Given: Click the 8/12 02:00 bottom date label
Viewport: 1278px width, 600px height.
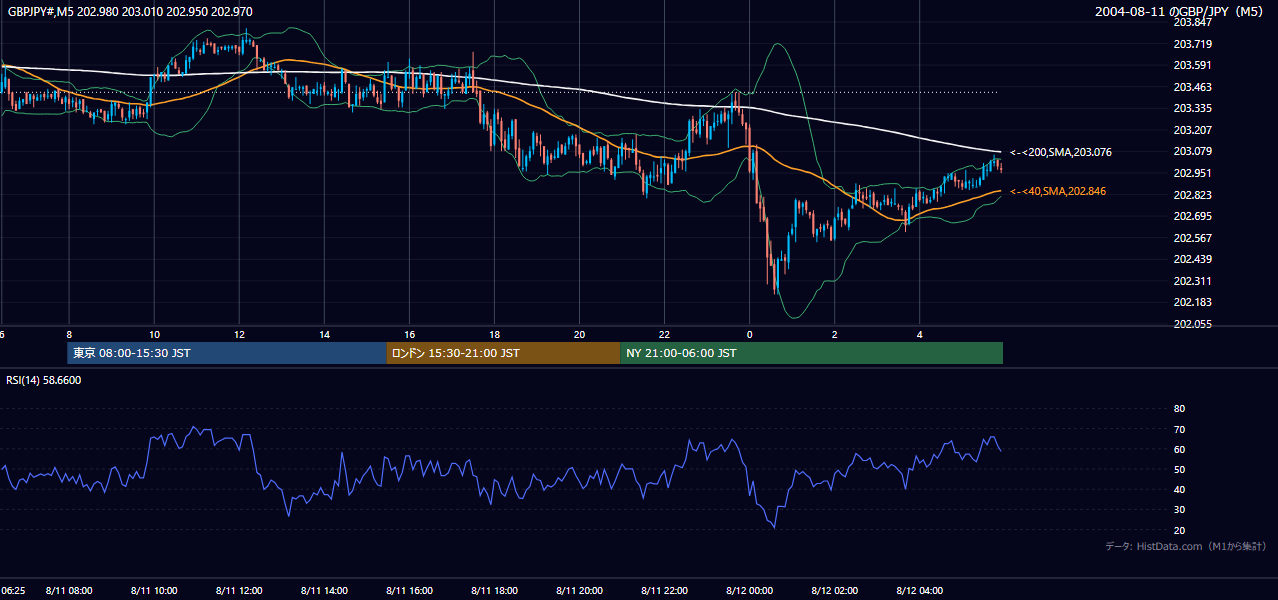Looking at the screenshot, I should [x=834, y=591].
